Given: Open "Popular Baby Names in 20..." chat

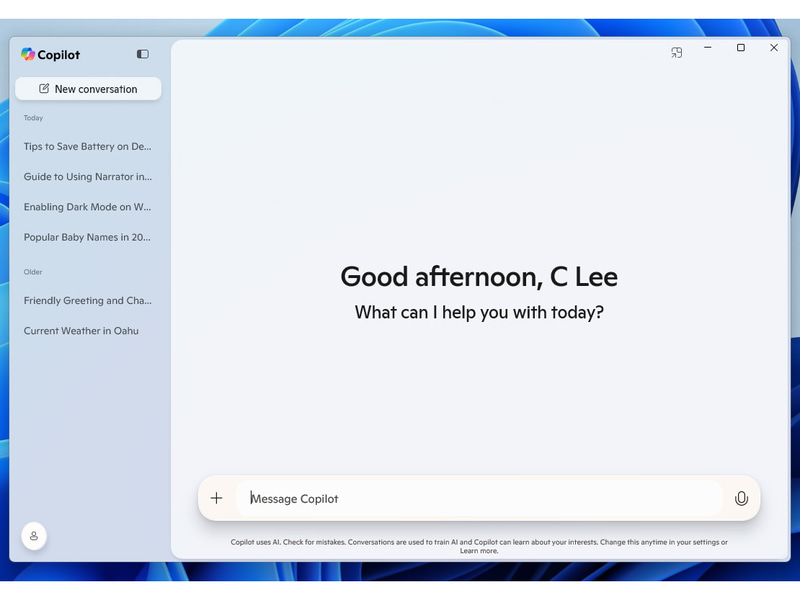Looking at the screenshot, I should pos(87,237).
